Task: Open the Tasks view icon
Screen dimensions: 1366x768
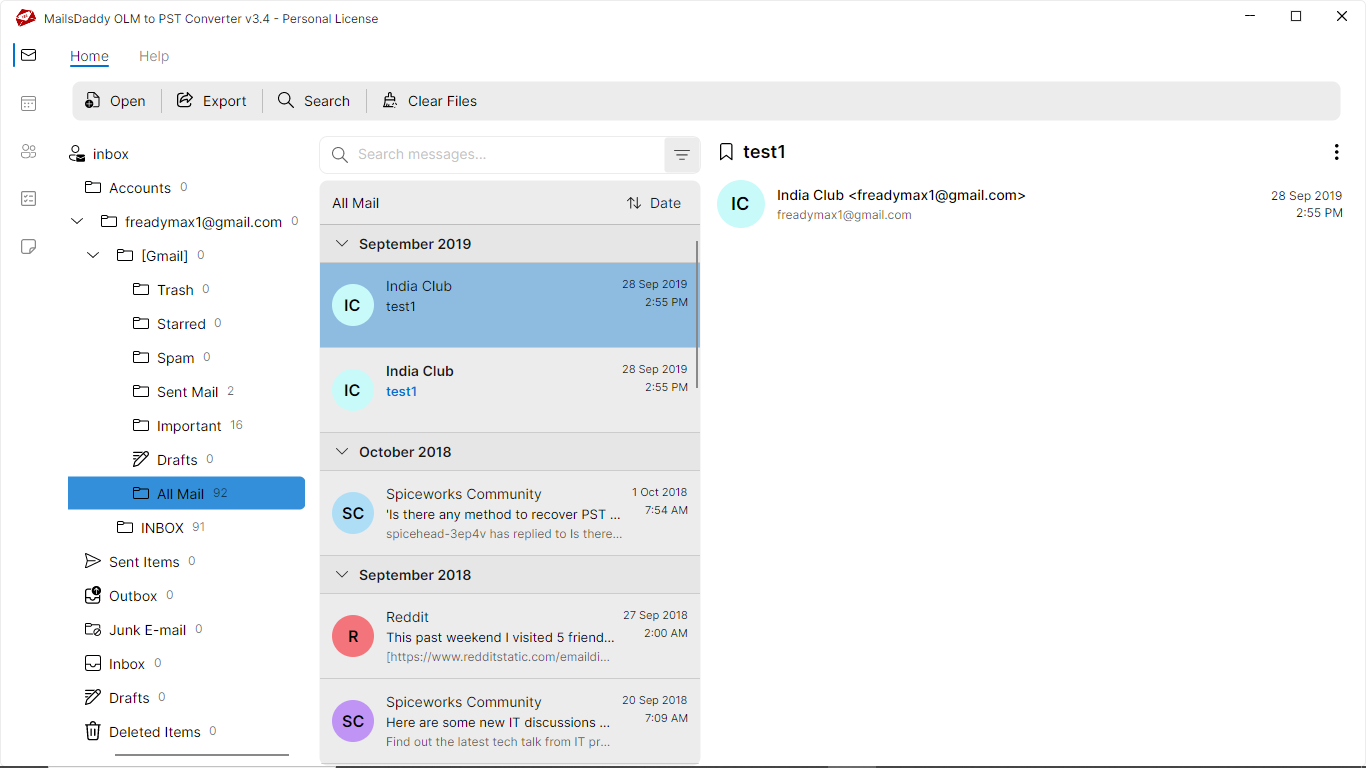Action: pos(28,199)
